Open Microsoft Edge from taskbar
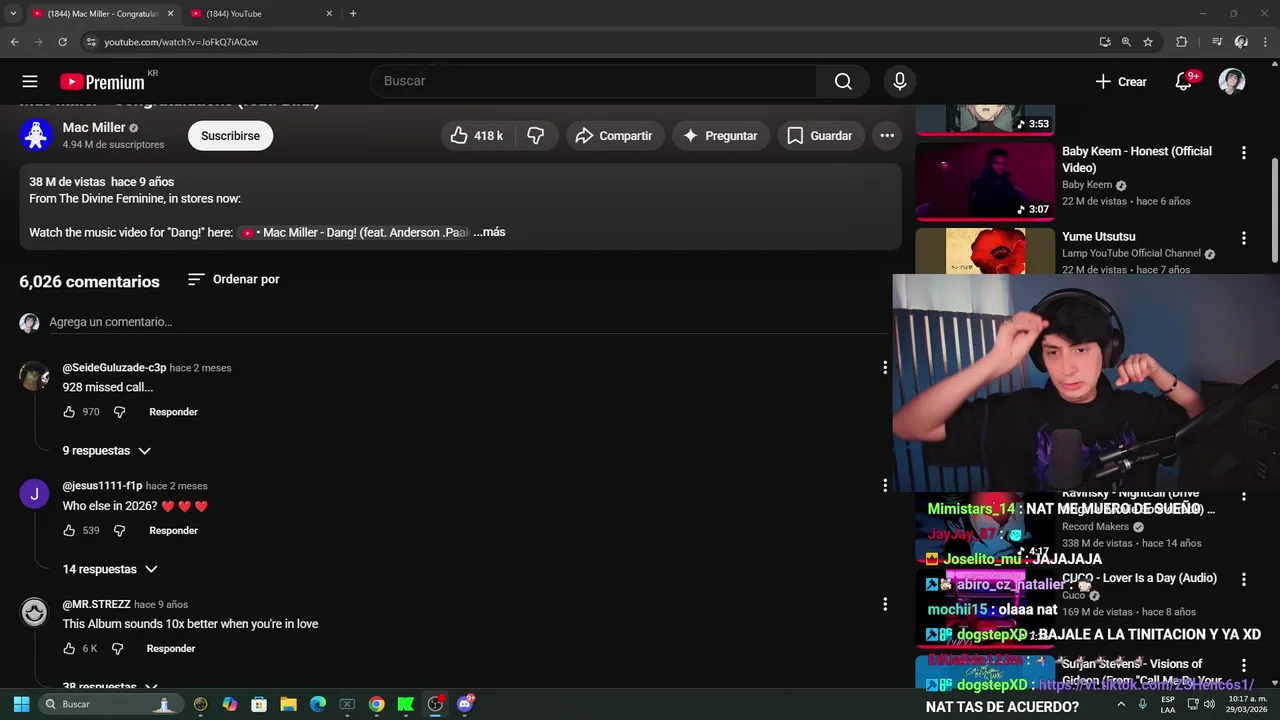 coord(318,704)
